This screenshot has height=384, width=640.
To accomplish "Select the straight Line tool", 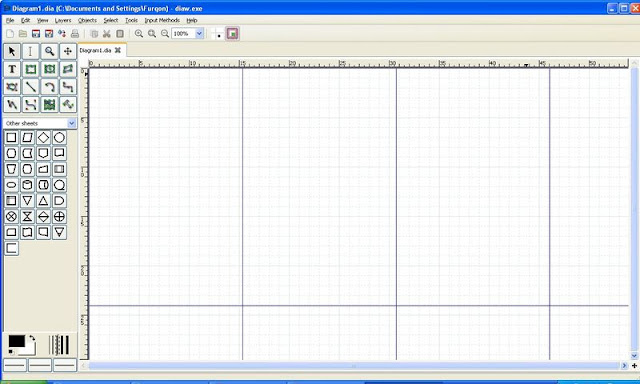I will pyautogui.click(x=30, y=87).
